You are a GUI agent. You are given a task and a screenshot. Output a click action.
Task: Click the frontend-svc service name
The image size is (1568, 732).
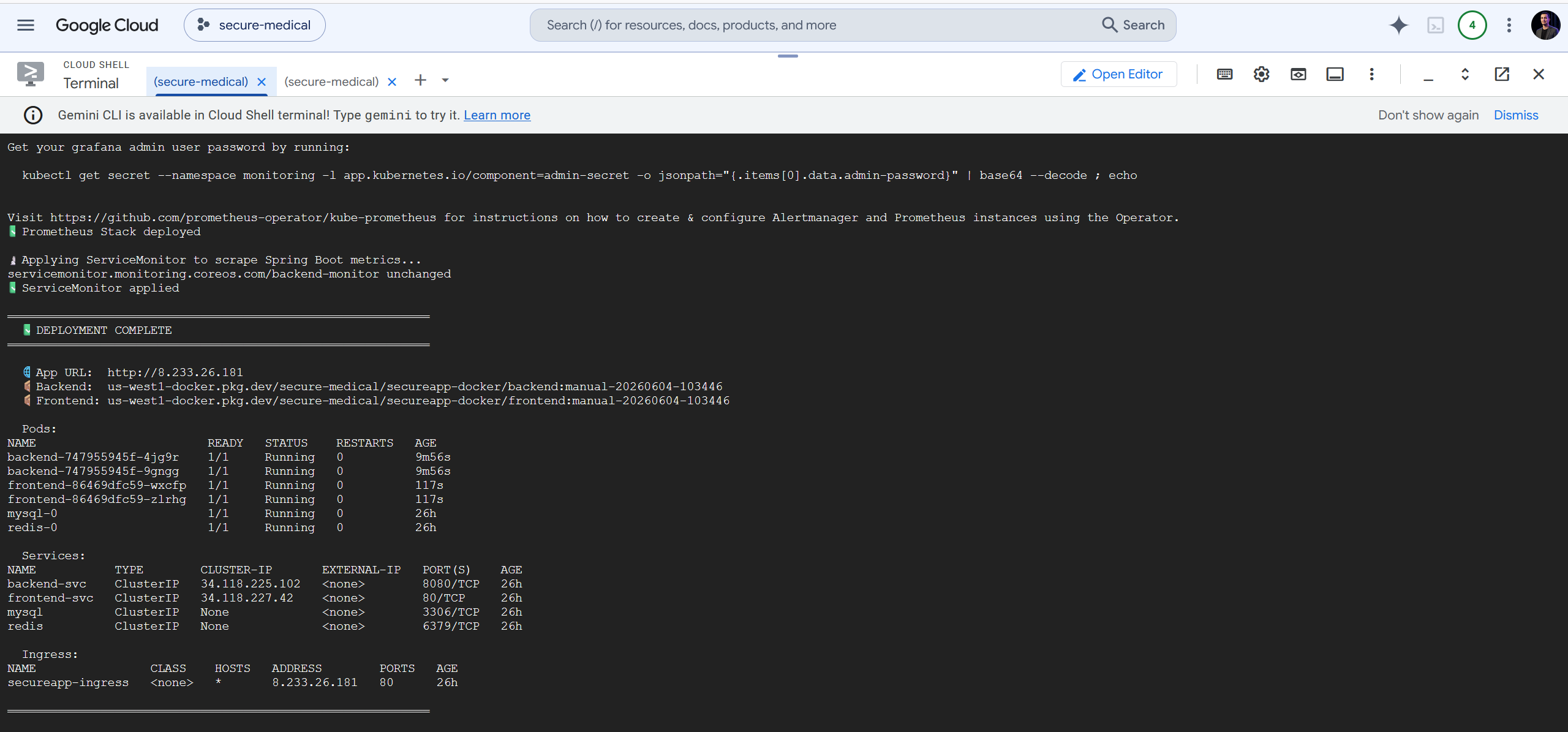[x=50, y=598]
